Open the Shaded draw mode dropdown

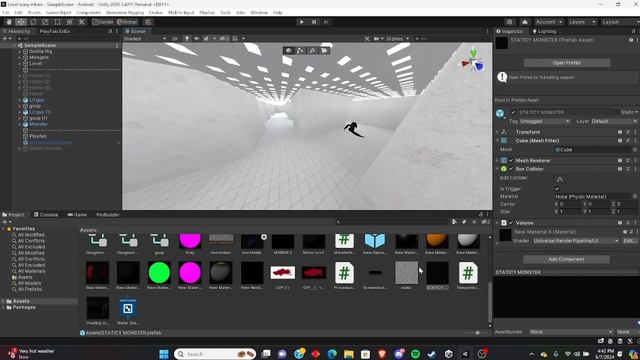145,39
